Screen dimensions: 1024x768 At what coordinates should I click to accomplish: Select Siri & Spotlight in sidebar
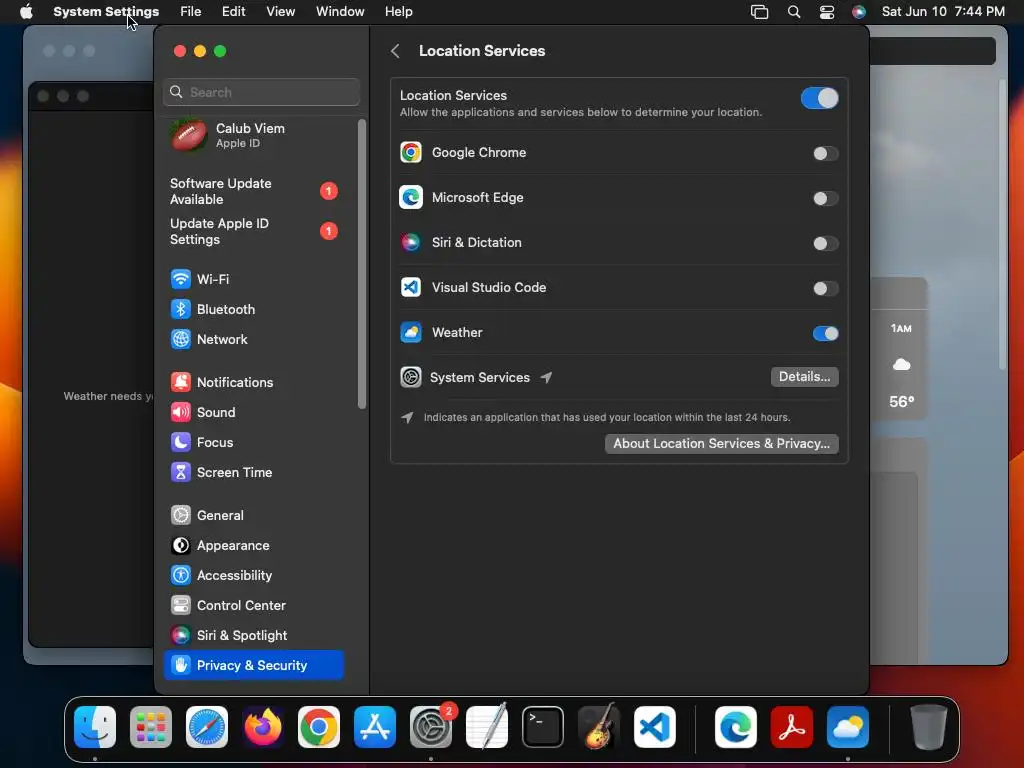tap(253, 635)
